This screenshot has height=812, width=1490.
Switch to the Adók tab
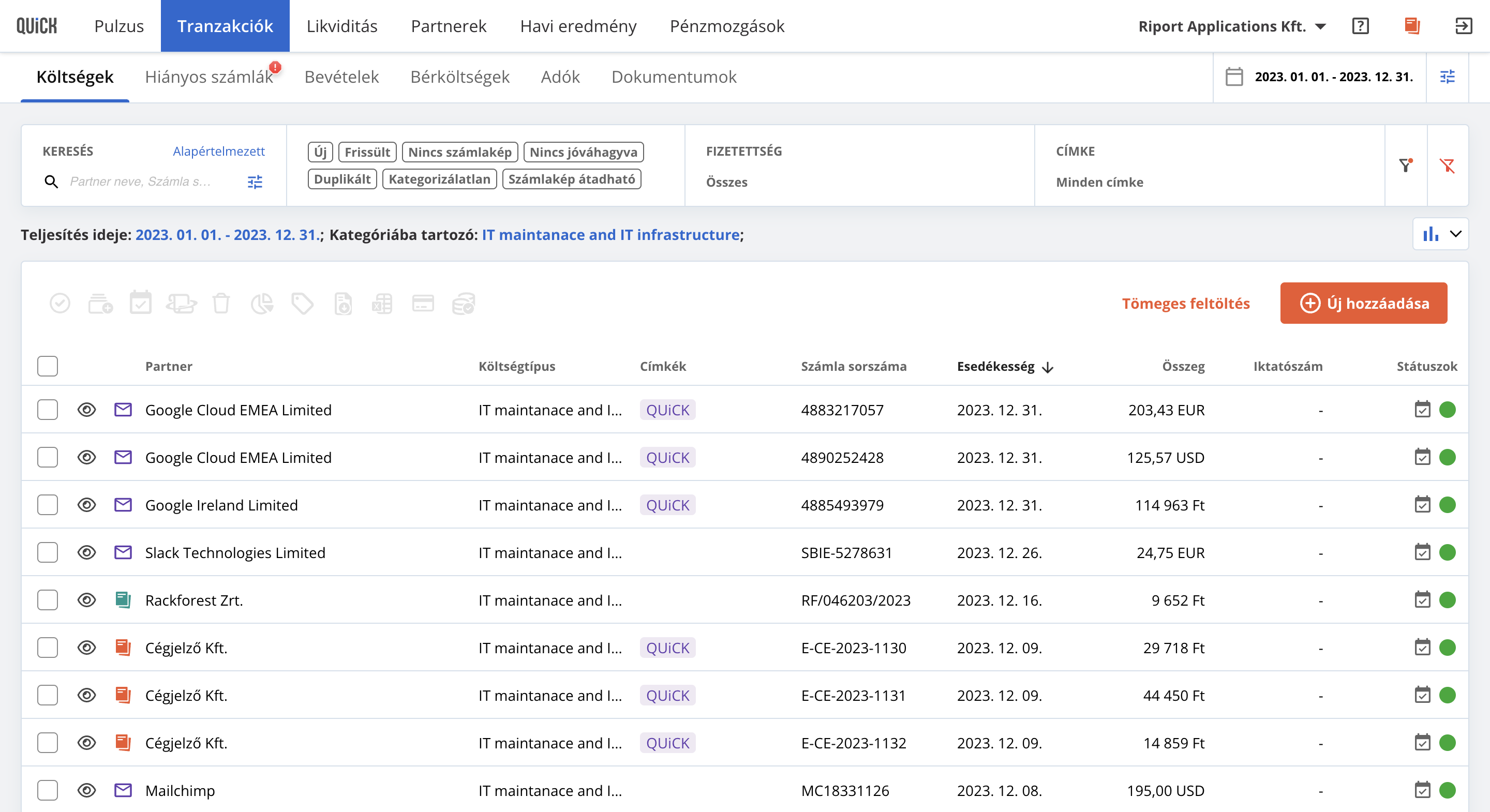coord(560,77)
